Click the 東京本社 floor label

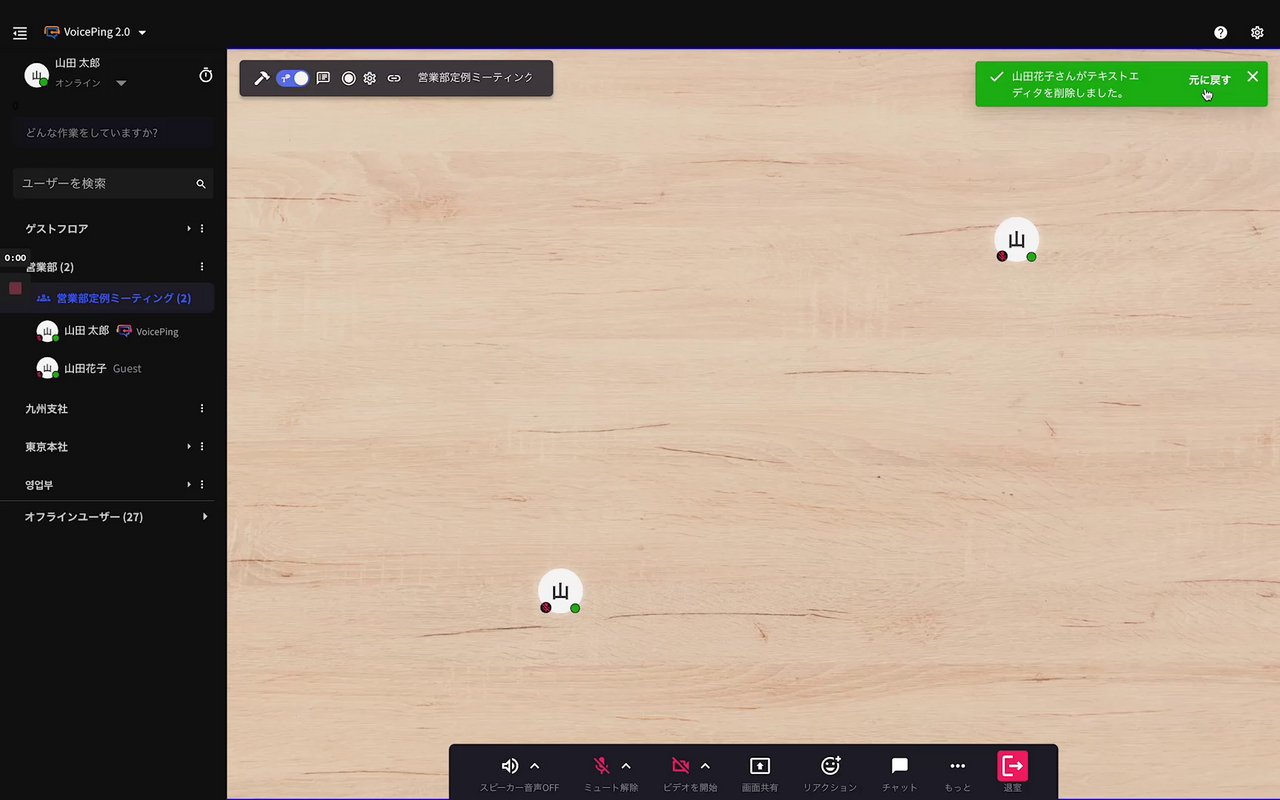pyautogui.click(x=46, y=447)
